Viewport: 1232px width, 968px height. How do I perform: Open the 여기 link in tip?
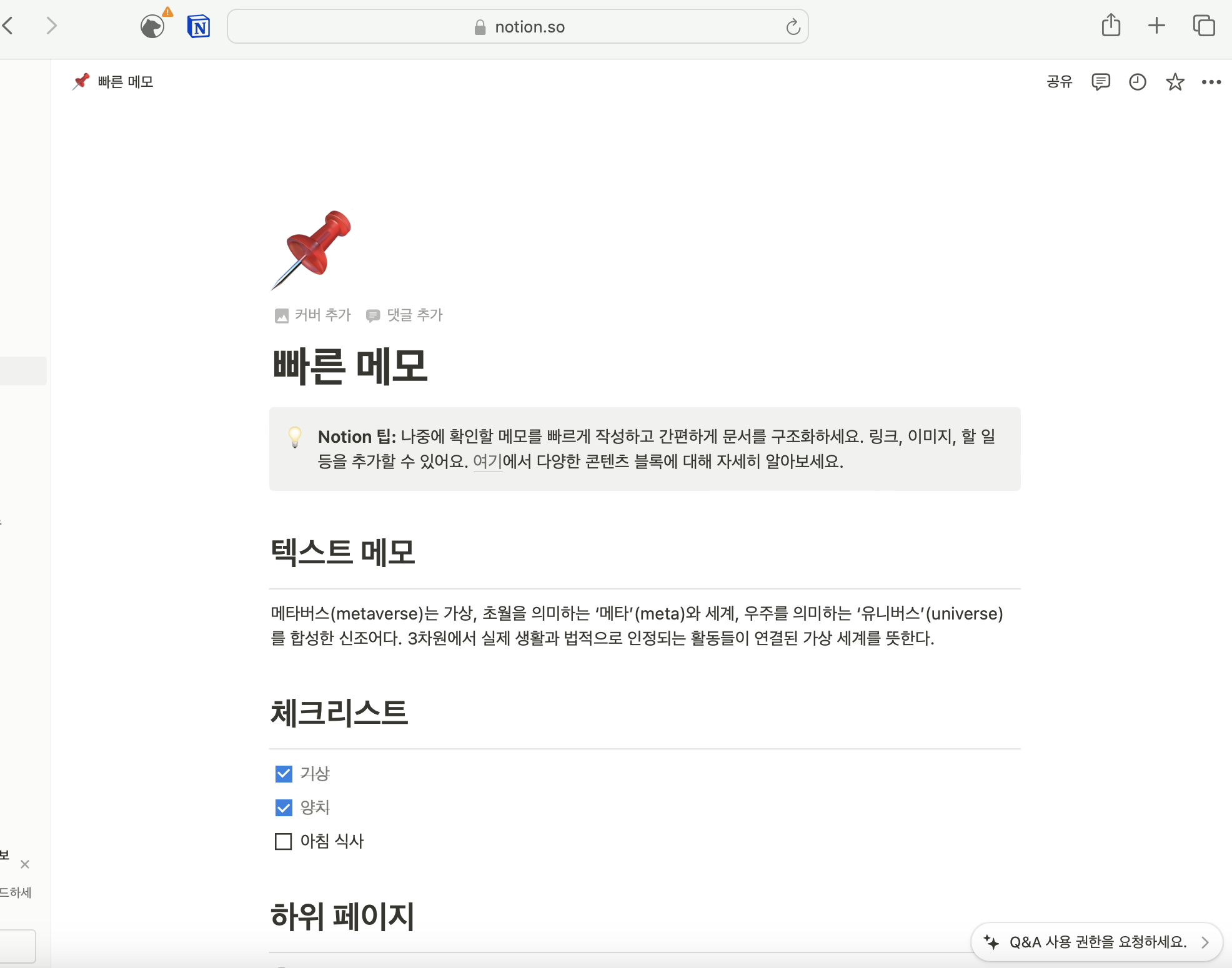[x=487, y=462]
